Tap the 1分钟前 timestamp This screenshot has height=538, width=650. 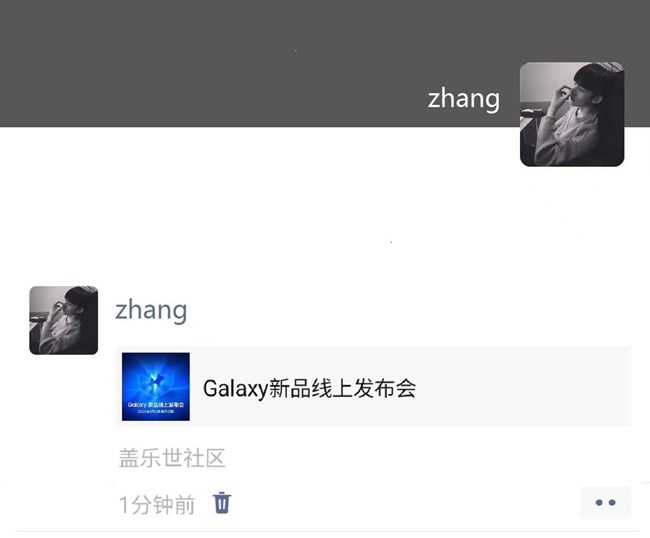coord(157,504)
